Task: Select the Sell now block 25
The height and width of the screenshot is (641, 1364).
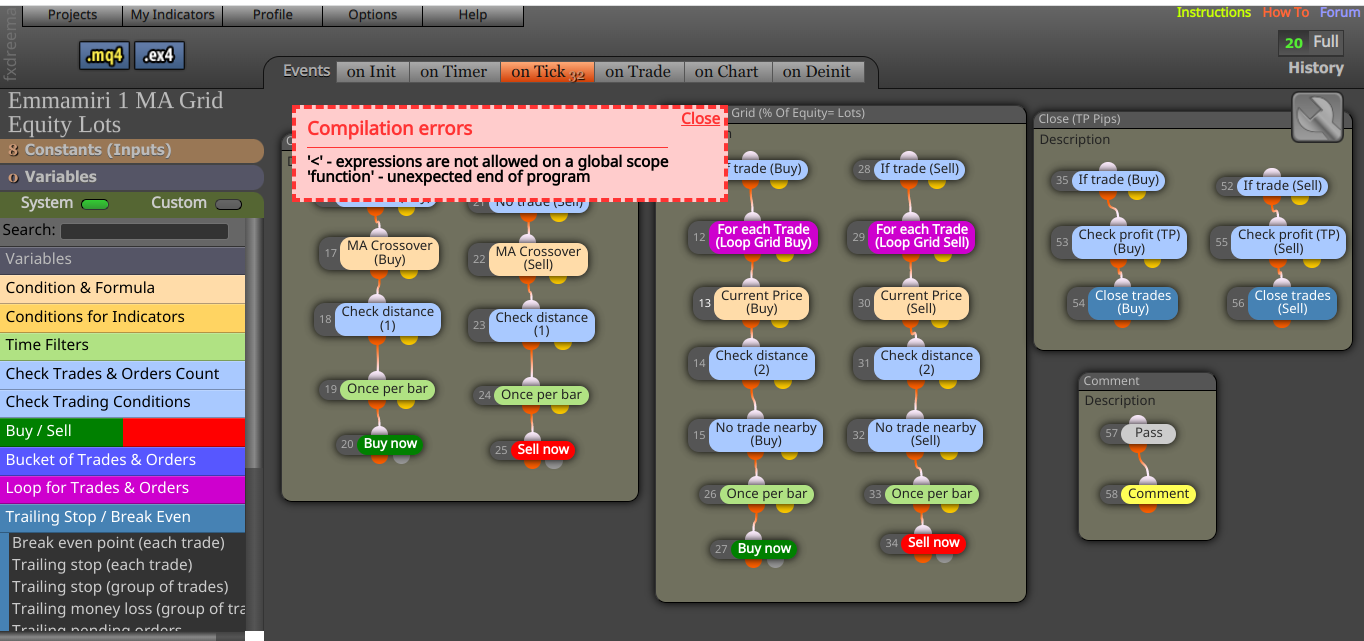Action: 543,450
